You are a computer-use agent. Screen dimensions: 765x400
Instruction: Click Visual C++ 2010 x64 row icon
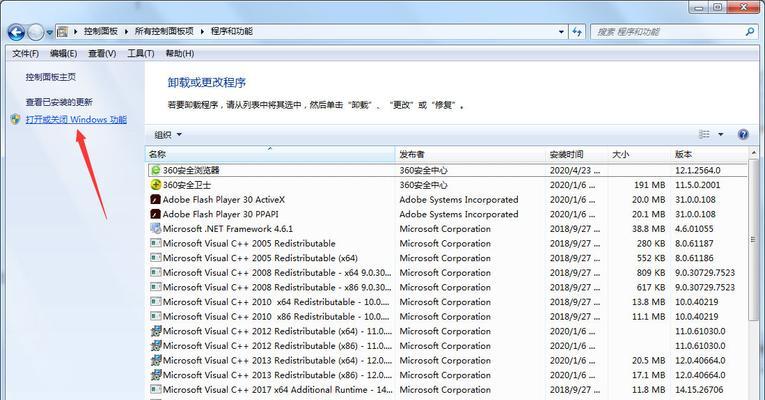click(x=156, y=301)
